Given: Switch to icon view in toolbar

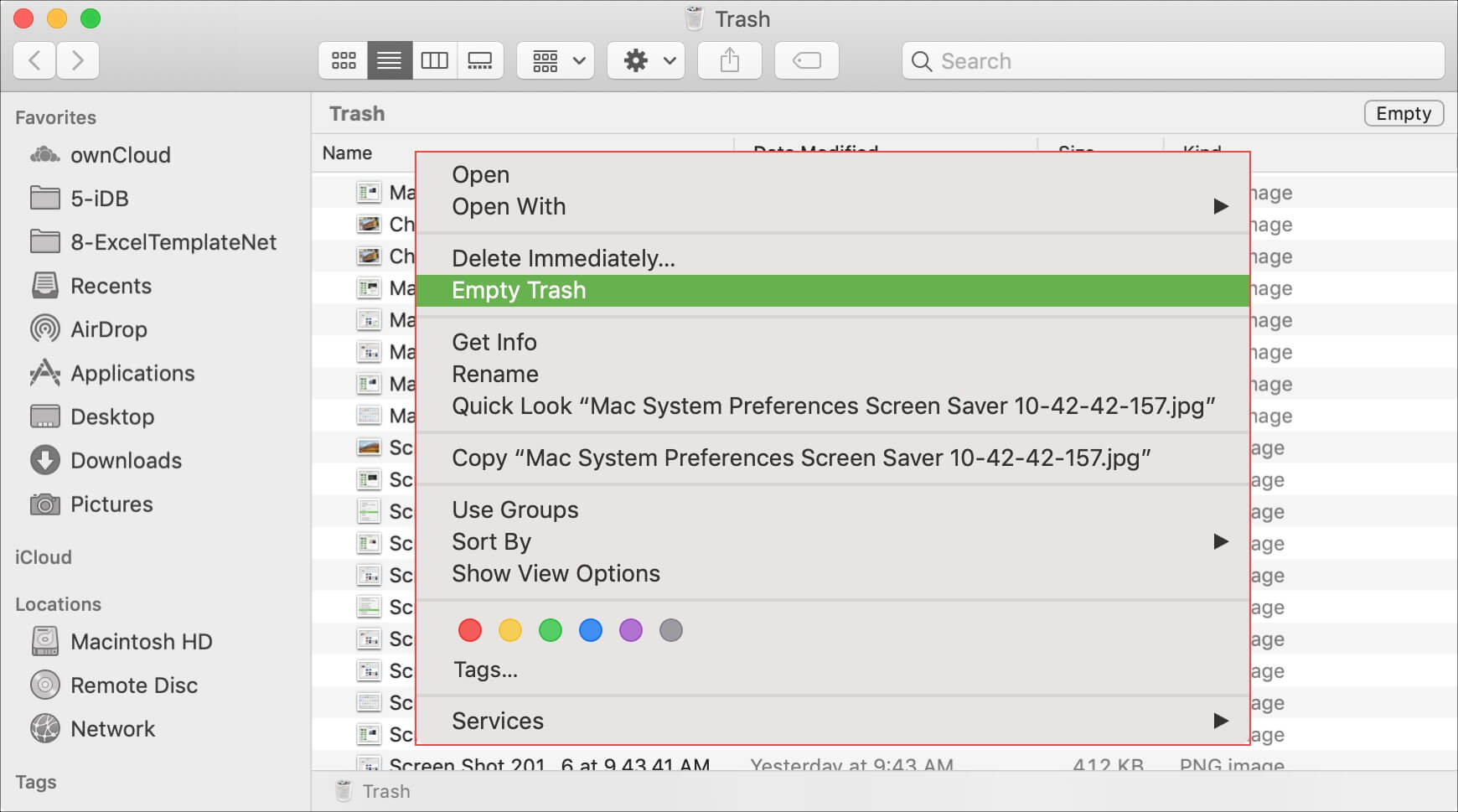Looking at the screenshot, I should coord(344,61).
